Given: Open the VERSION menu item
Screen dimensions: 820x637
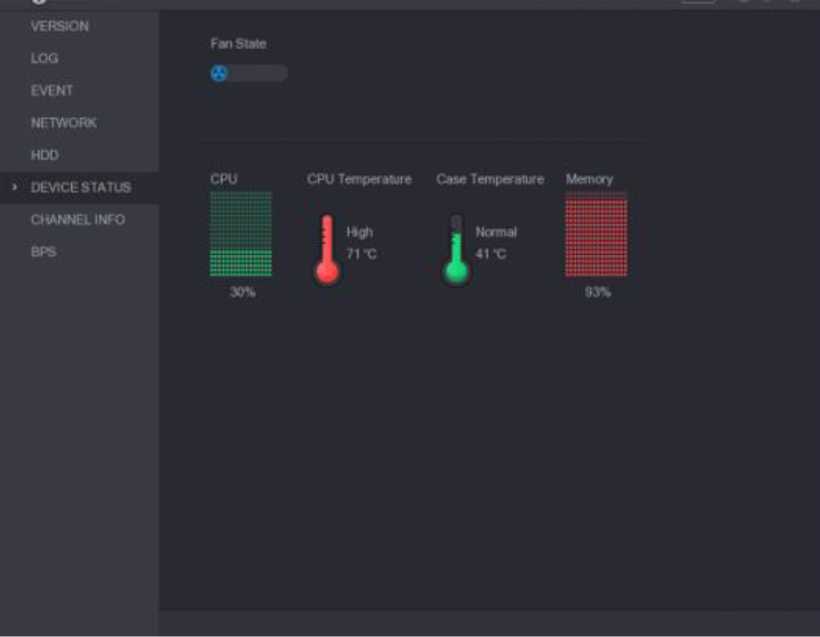Looking at the screenshot, I should [x=60, y=26].
